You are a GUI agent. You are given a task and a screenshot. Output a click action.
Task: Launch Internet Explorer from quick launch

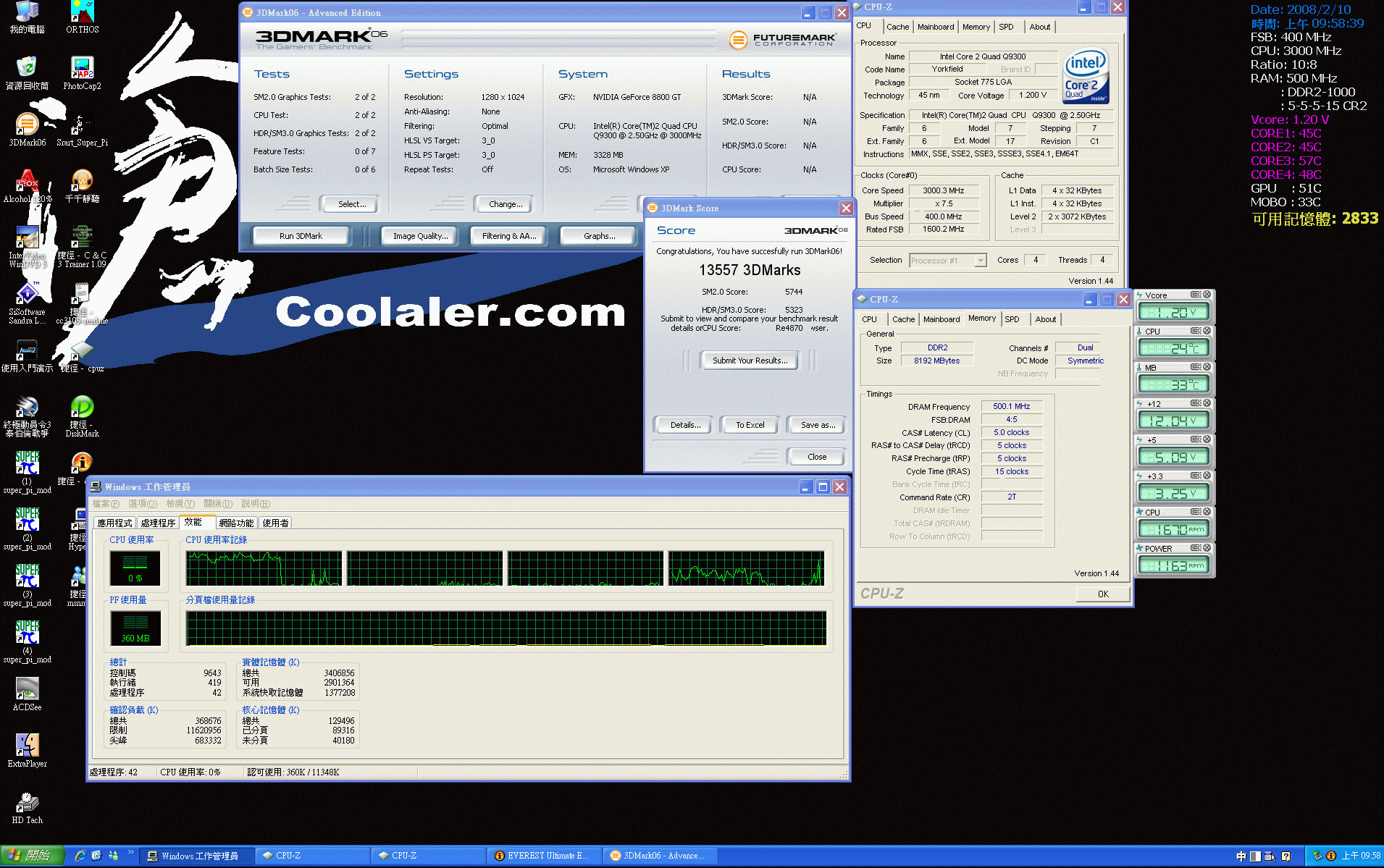click(x=80, y=856)
